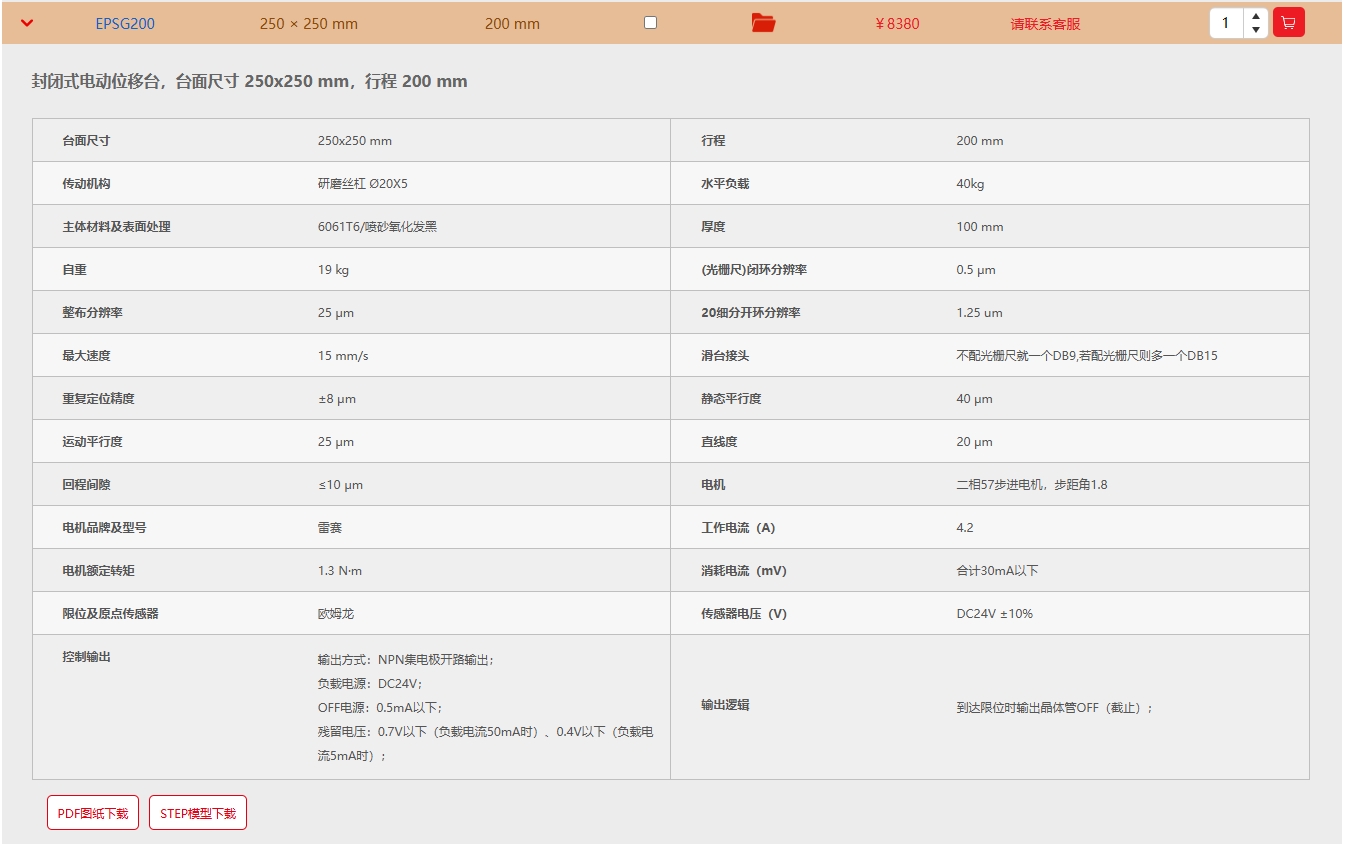The height and width of the screenshot is (844, 1346).
Task: Download the PDF图纸 drawing
Action: click(93, 813)
